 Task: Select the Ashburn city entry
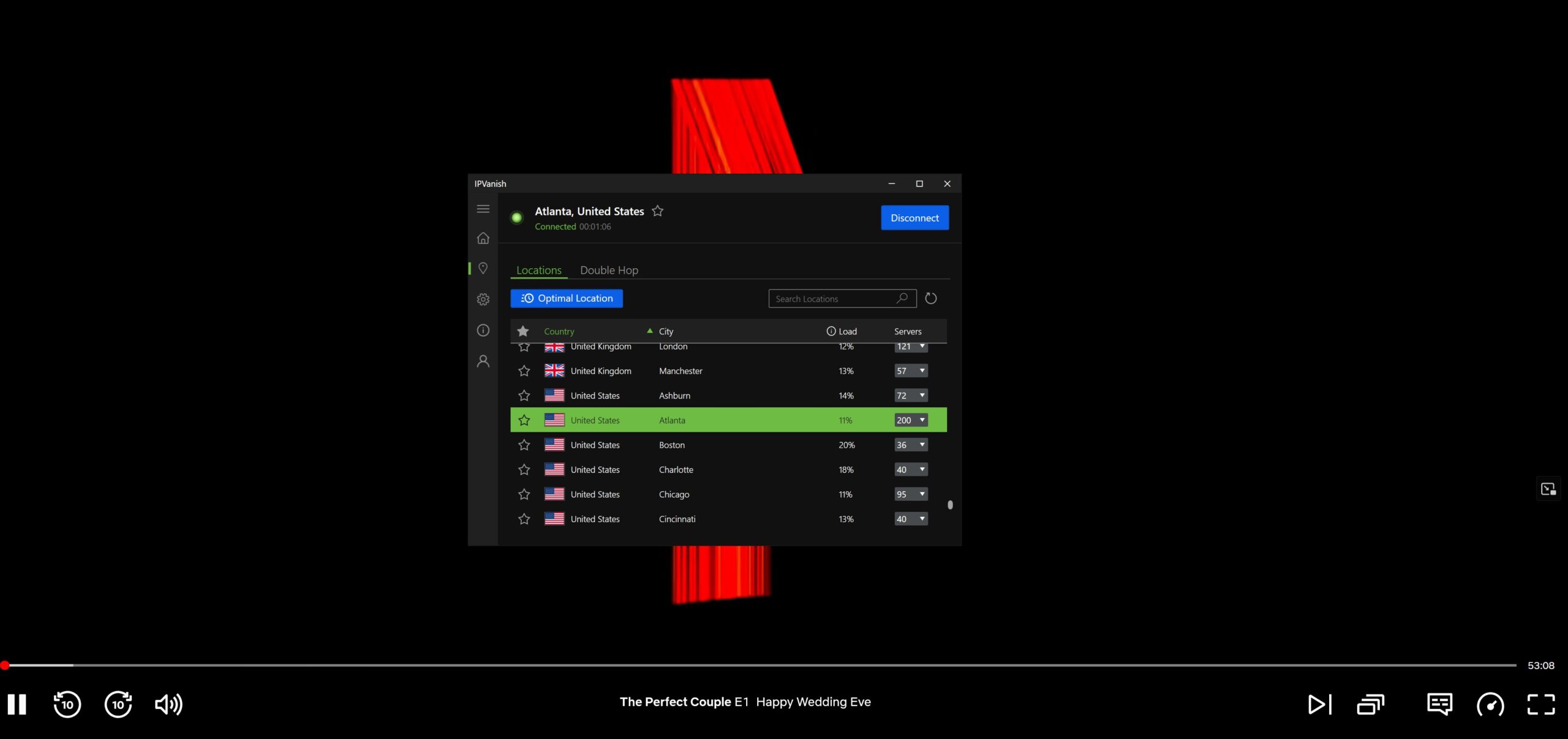click(x=674, y=396)
